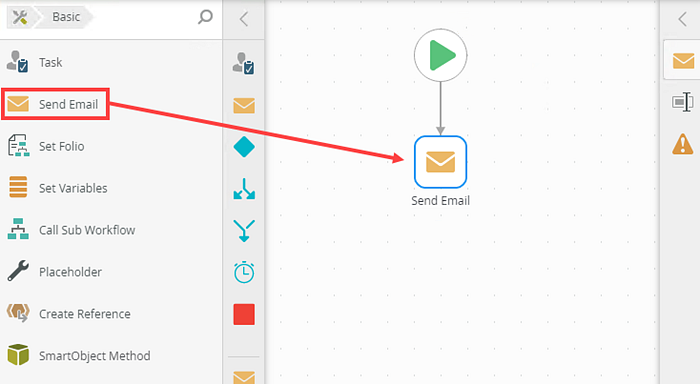Open the toolbox search magnifier

205,17
